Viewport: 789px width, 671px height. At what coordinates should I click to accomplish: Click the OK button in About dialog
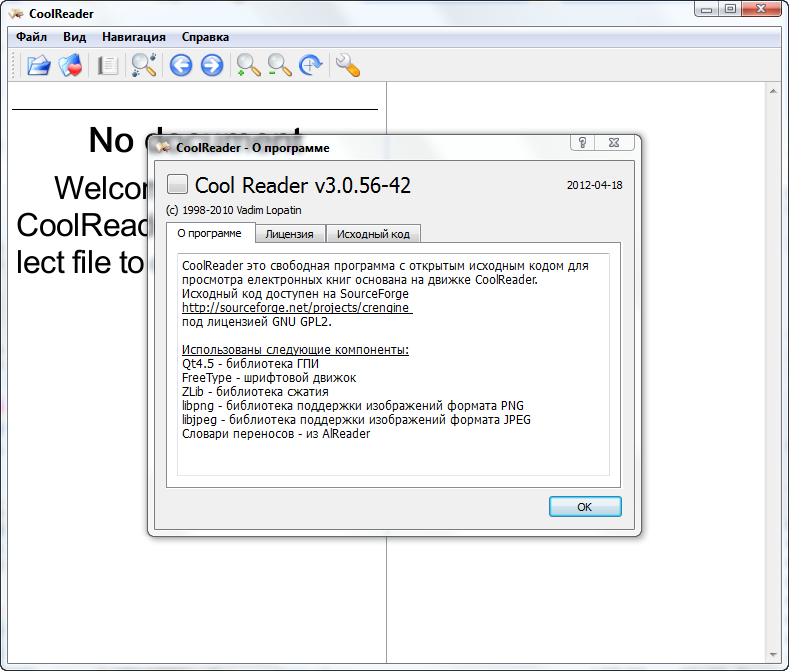point(585,506)
